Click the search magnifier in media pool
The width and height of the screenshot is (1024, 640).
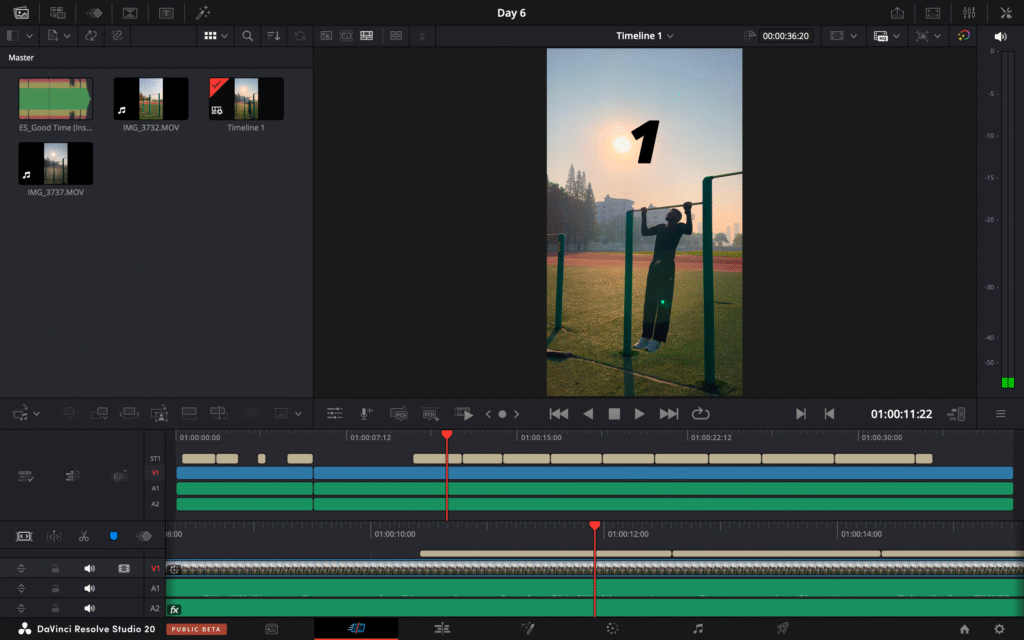click(x=247, y=36)
